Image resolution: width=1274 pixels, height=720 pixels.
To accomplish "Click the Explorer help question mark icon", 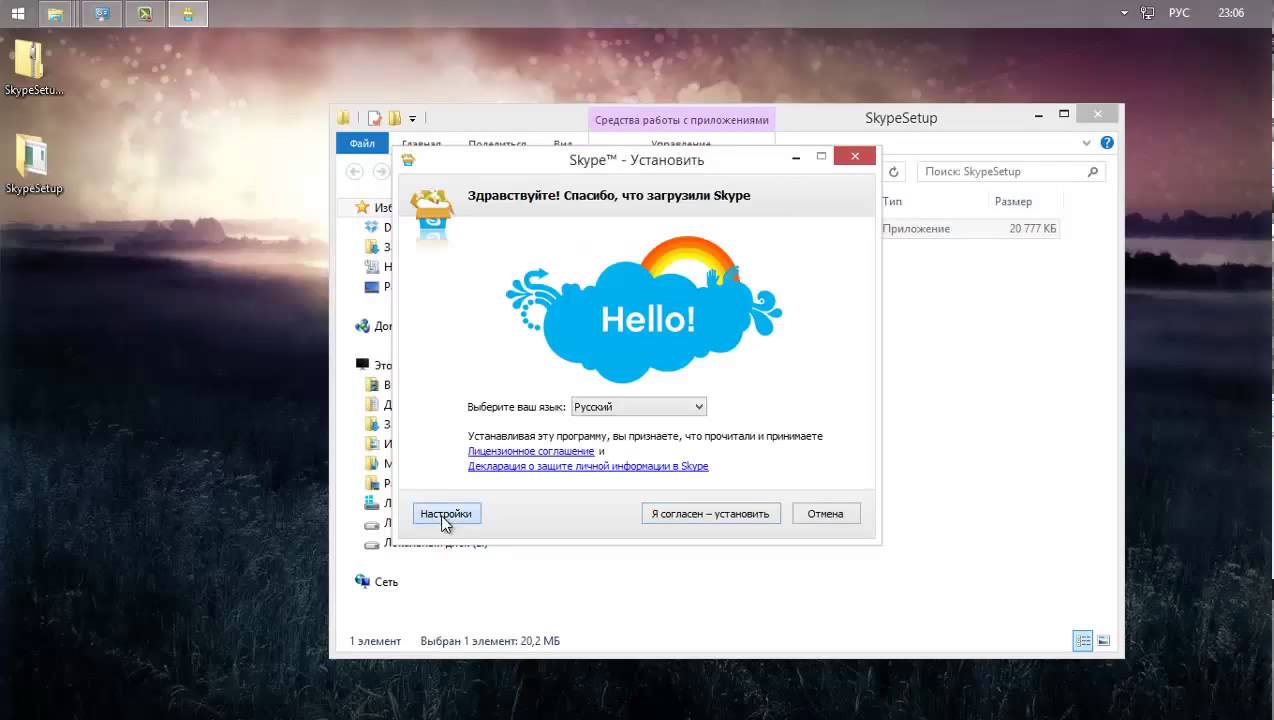I will click(1107, 143).
